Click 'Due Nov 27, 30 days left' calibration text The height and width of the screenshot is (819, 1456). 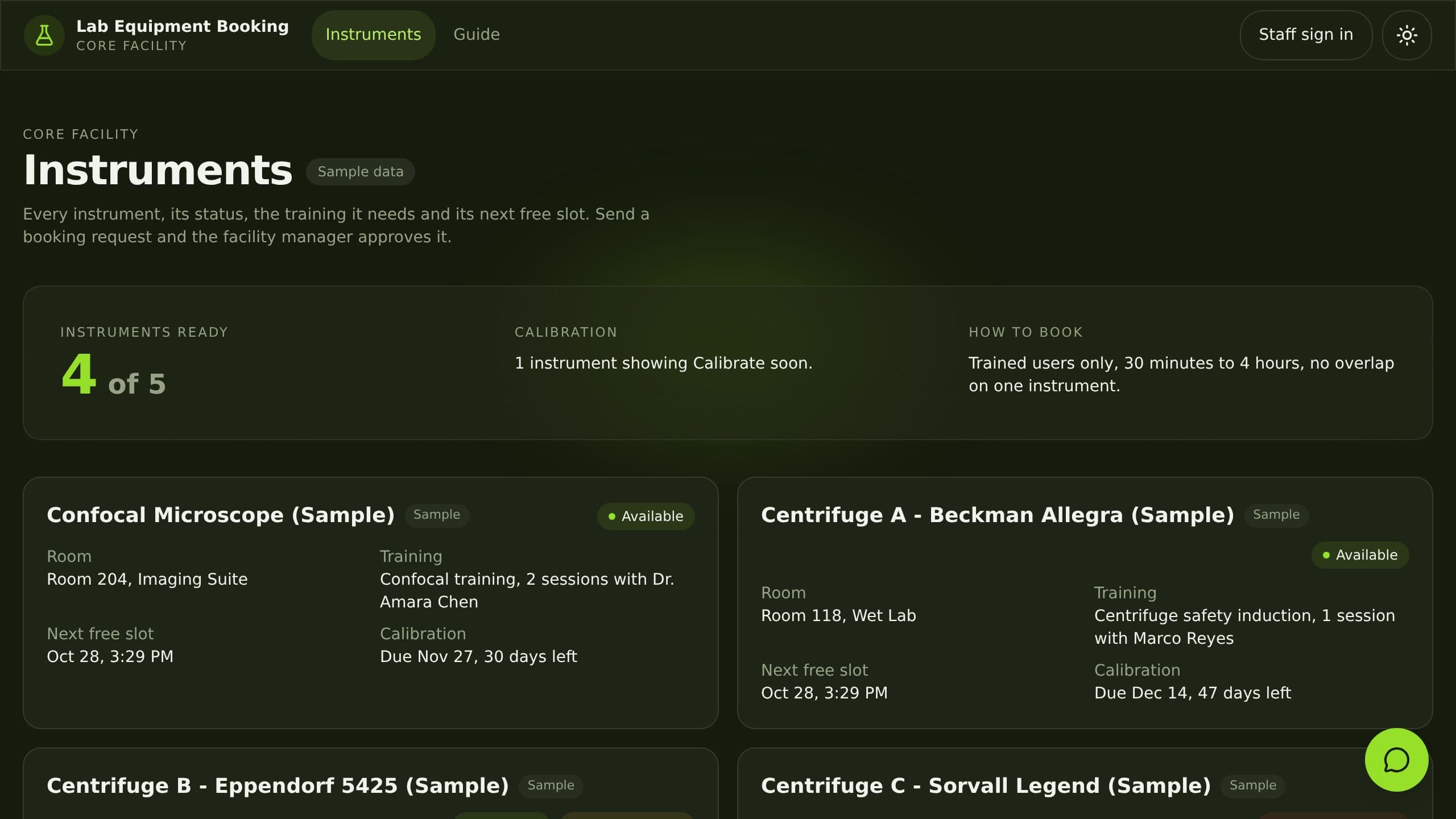pos(478,656)
